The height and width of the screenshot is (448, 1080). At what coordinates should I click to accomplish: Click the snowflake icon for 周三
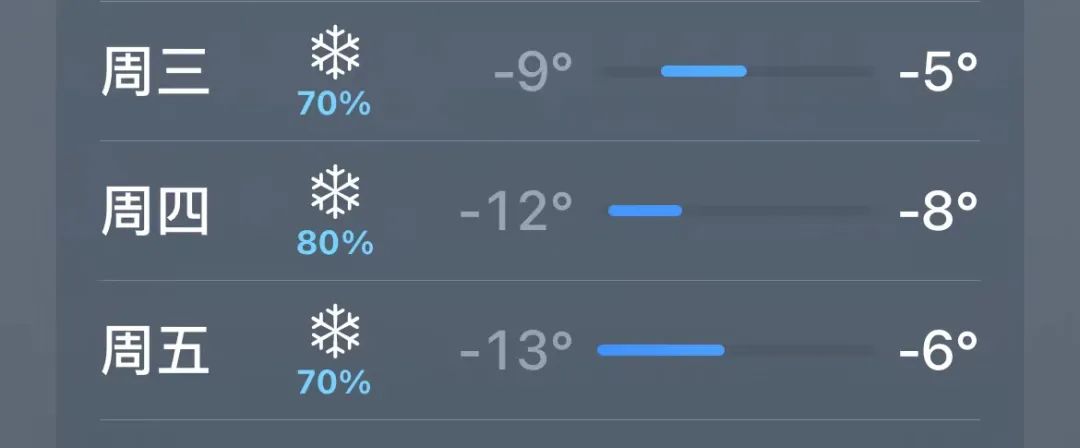(335, 52)
